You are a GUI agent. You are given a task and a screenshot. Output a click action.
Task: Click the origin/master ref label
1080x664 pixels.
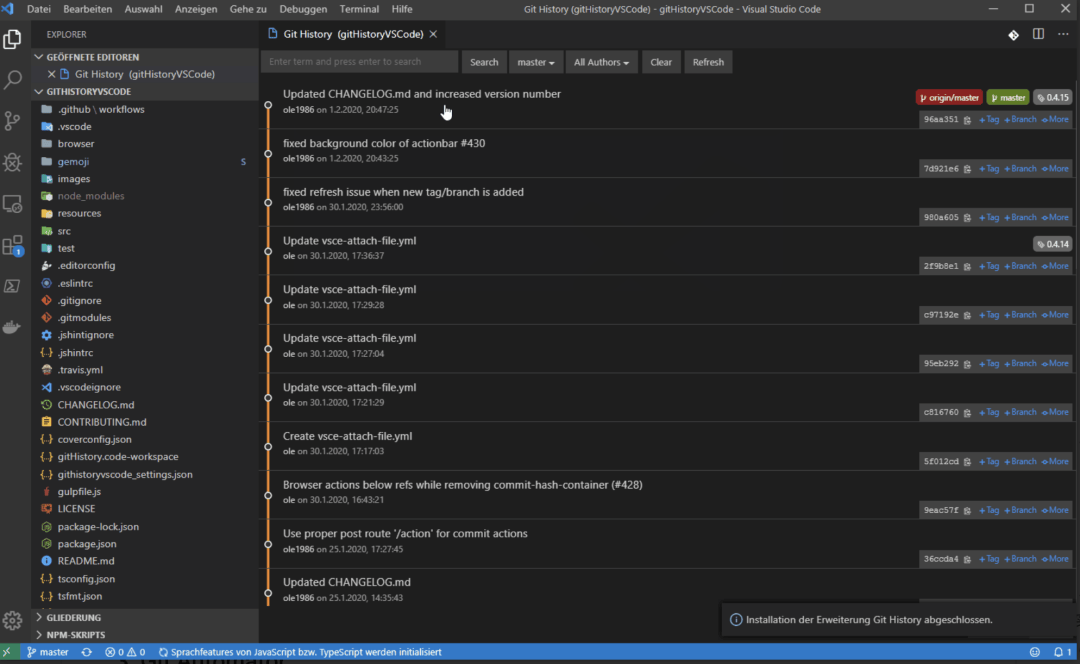pyautogui.click(x=949, y=98)
